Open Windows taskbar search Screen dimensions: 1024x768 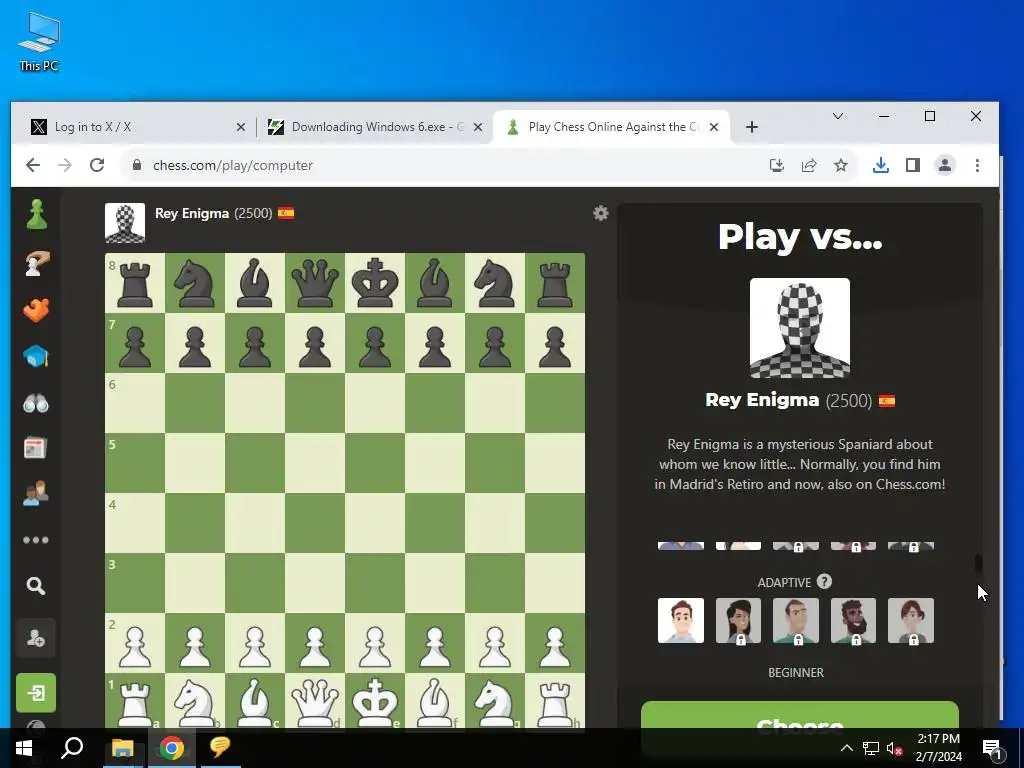pyautogui.click(x=72, y=748)
